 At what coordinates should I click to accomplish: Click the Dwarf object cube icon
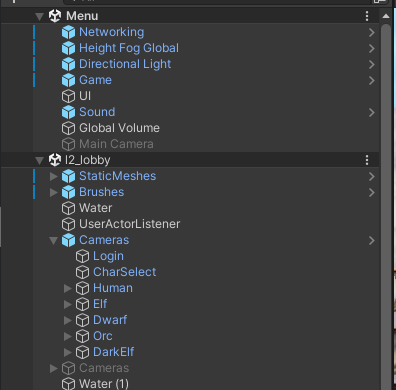(x=82, y=320)
